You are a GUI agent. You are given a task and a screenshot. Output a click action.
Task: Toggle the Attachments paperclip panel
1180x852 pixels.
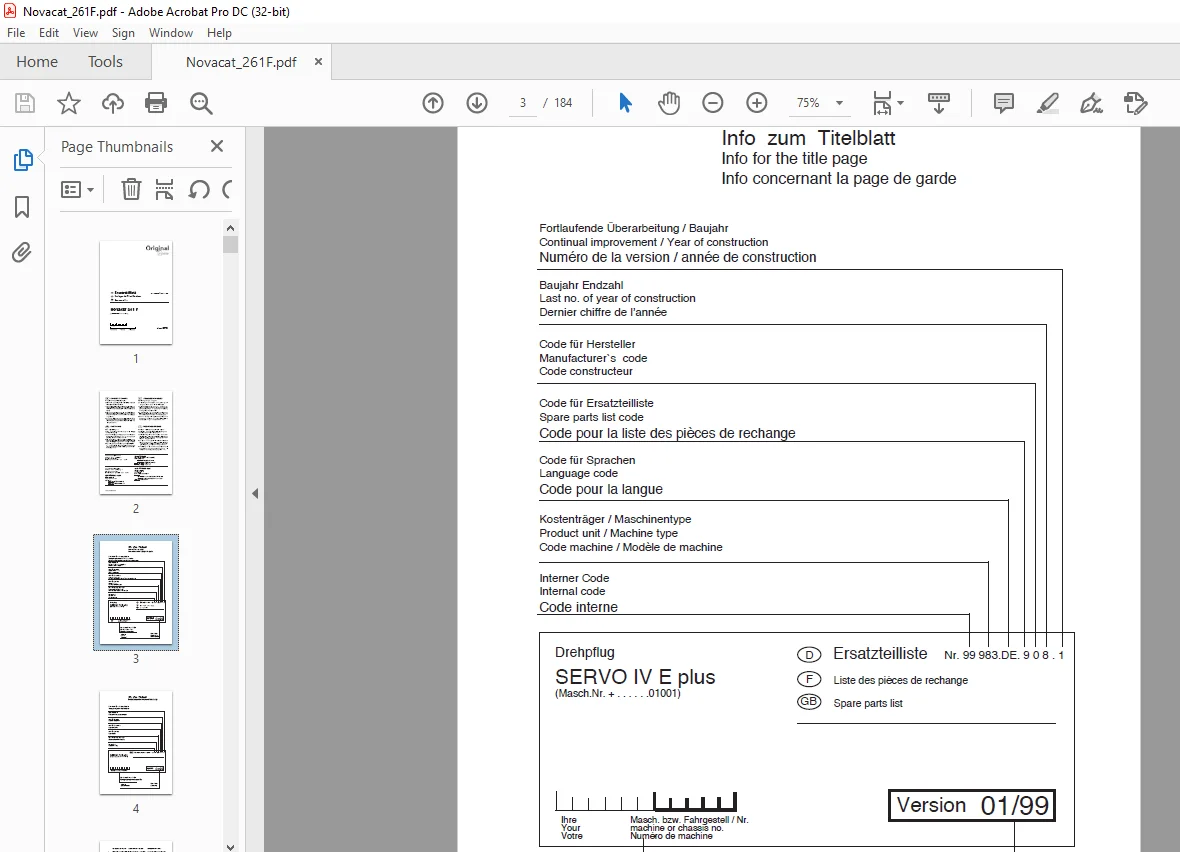pyautogui.click(x=22, y=252)
